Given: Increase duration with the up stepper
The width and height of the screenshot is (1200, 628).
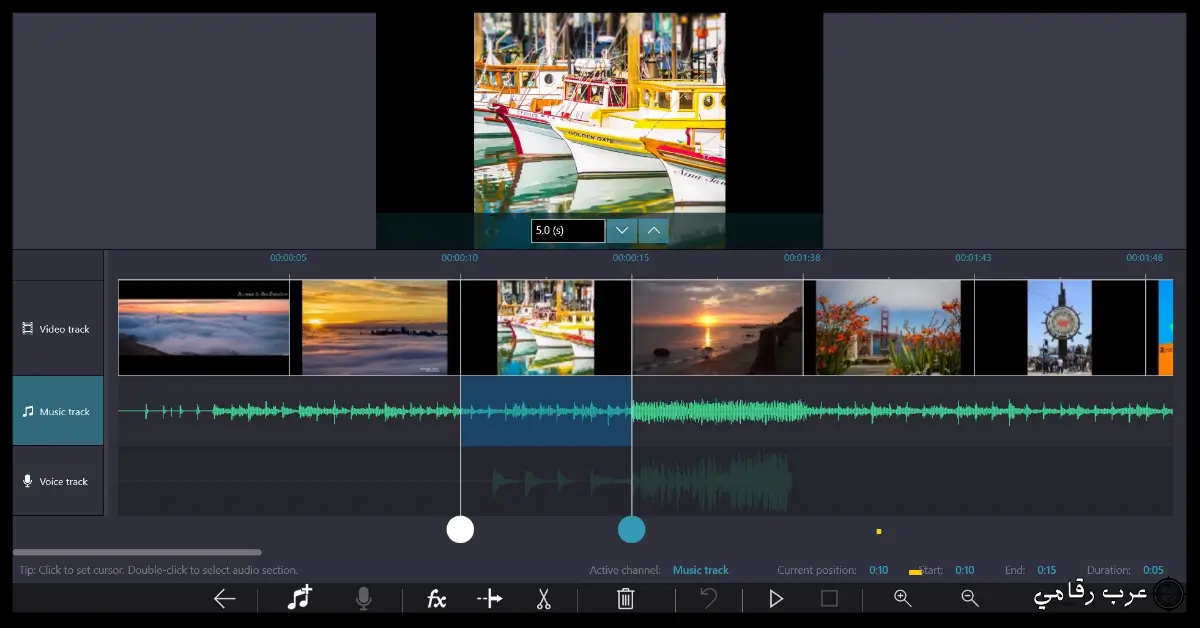Looking at the screenshot, I should tap(653, 230).
